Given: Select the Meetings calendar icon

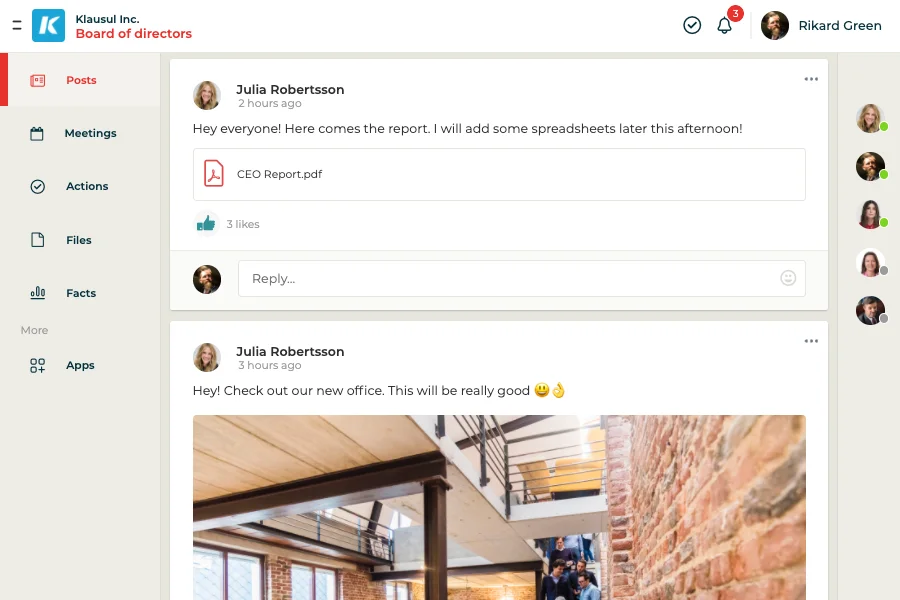Looking at the screenshot, I should point(37,133).
